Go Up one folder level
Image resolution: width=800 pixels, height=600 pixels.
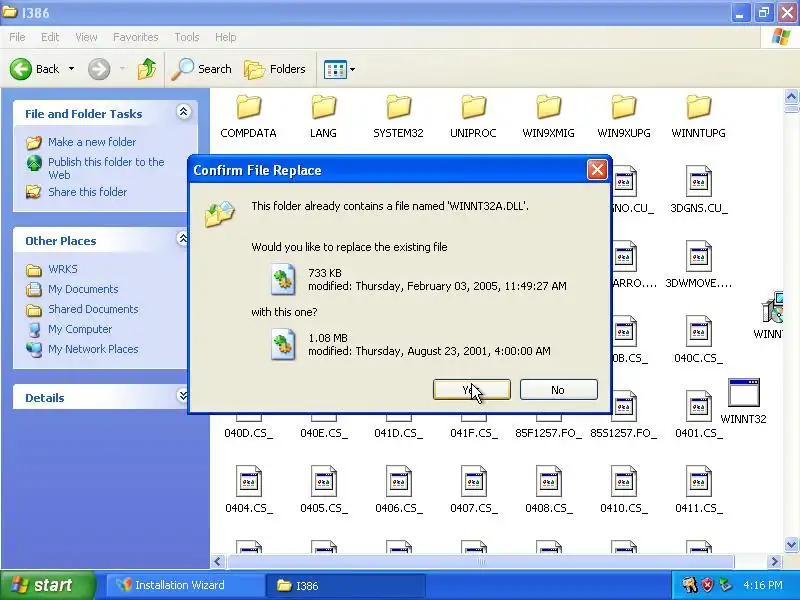pyautogui.click(x=146, y=69)
